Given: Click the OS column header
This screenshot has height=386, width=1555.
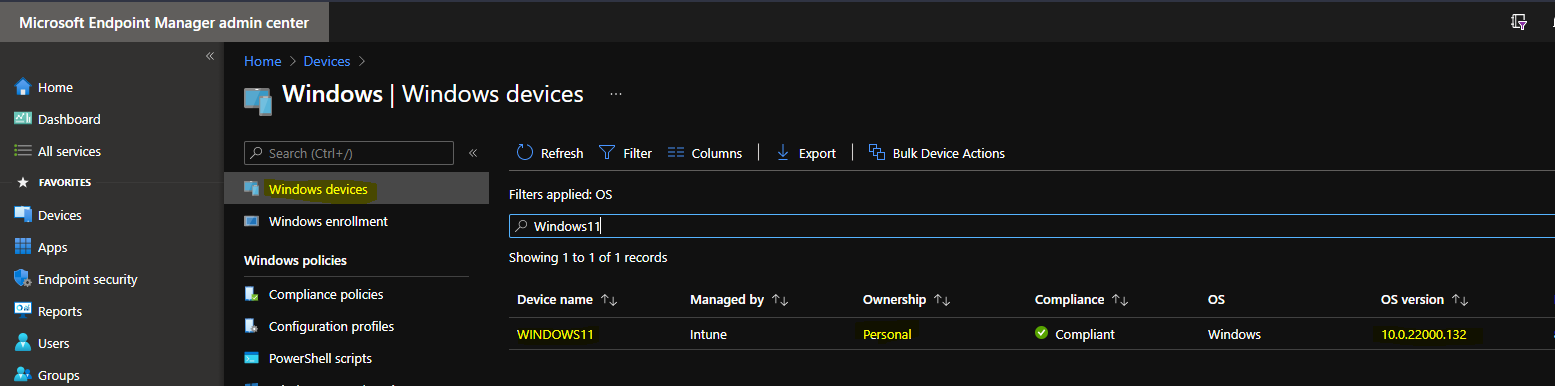Looking at the screenshot, I should (1216, 299).
